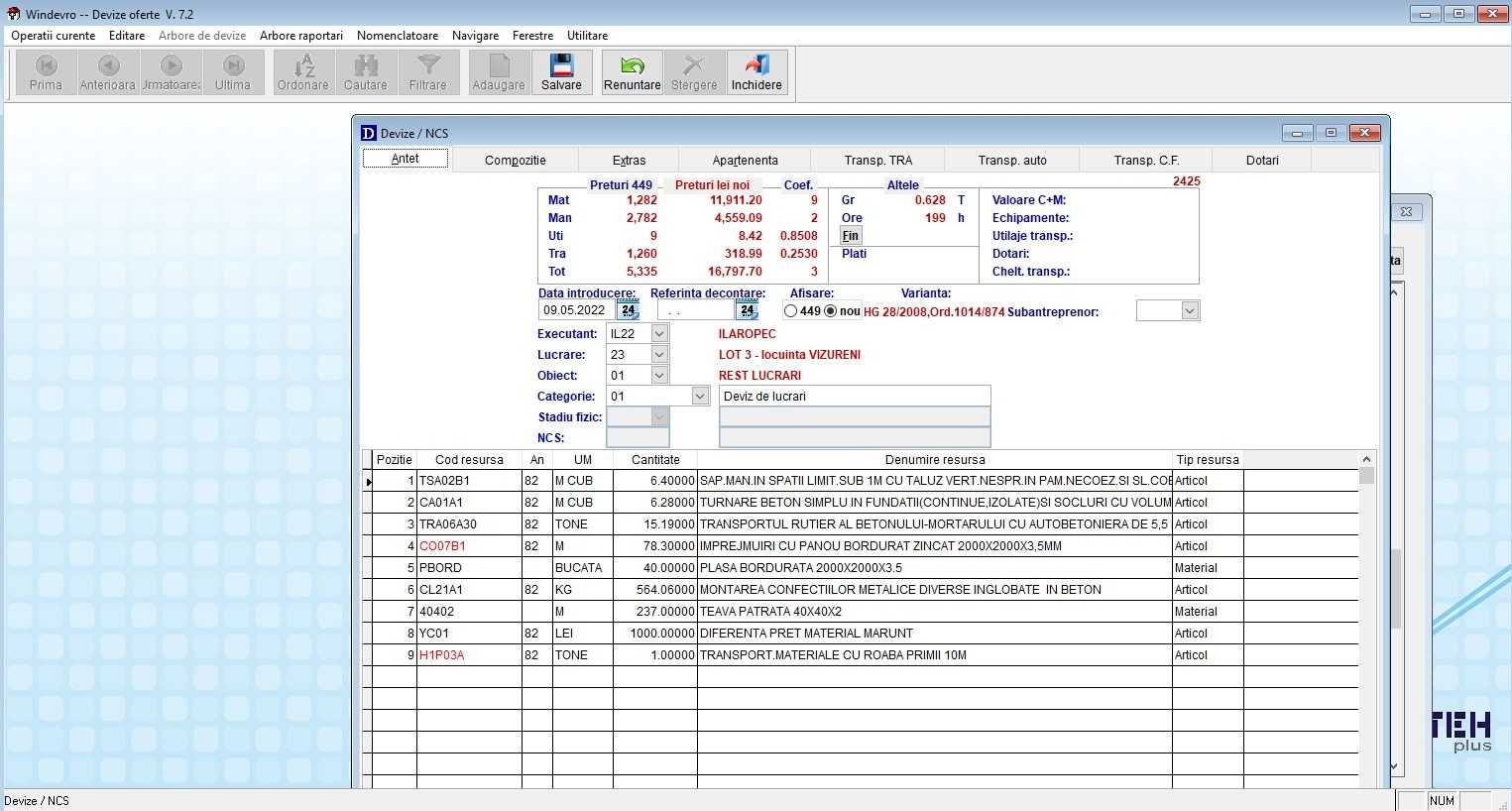
Task: Click the Prima navigation toolbar icon
Action: click(x=46, y=72)
